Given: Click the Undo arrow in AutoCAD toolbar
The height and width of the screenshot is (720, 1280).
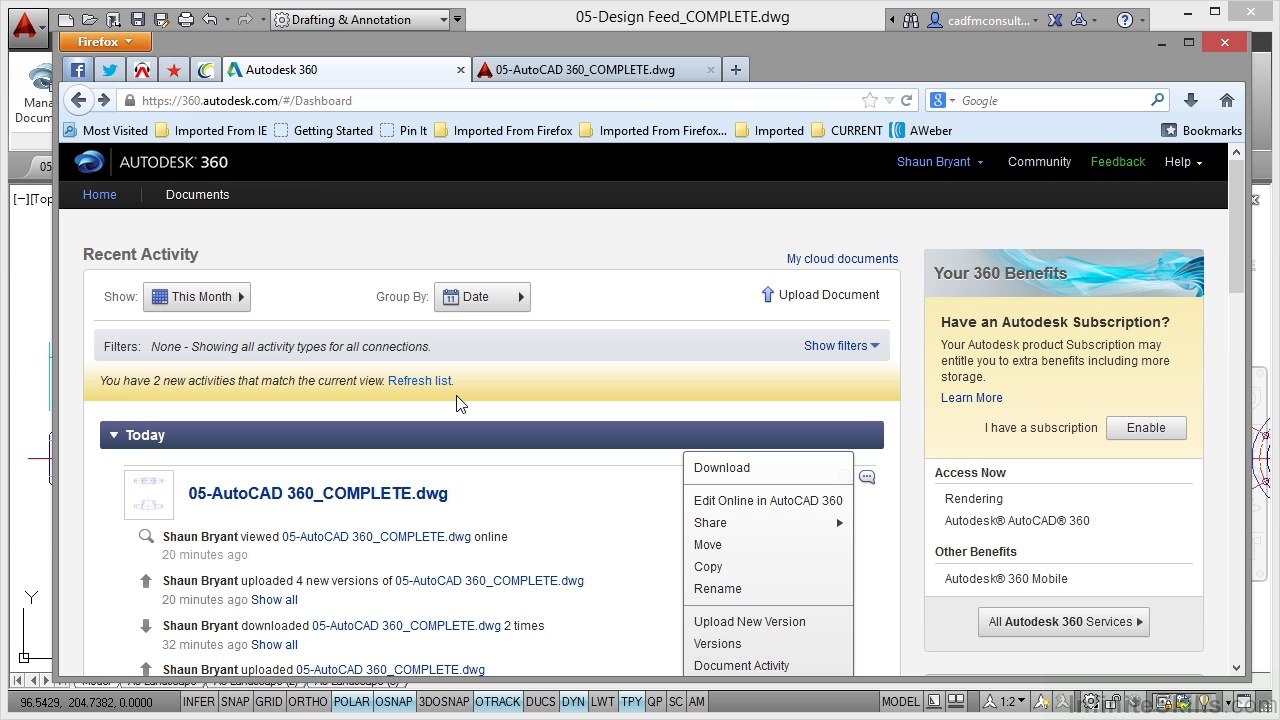Looking at the screenshot, I should (210, 20).
